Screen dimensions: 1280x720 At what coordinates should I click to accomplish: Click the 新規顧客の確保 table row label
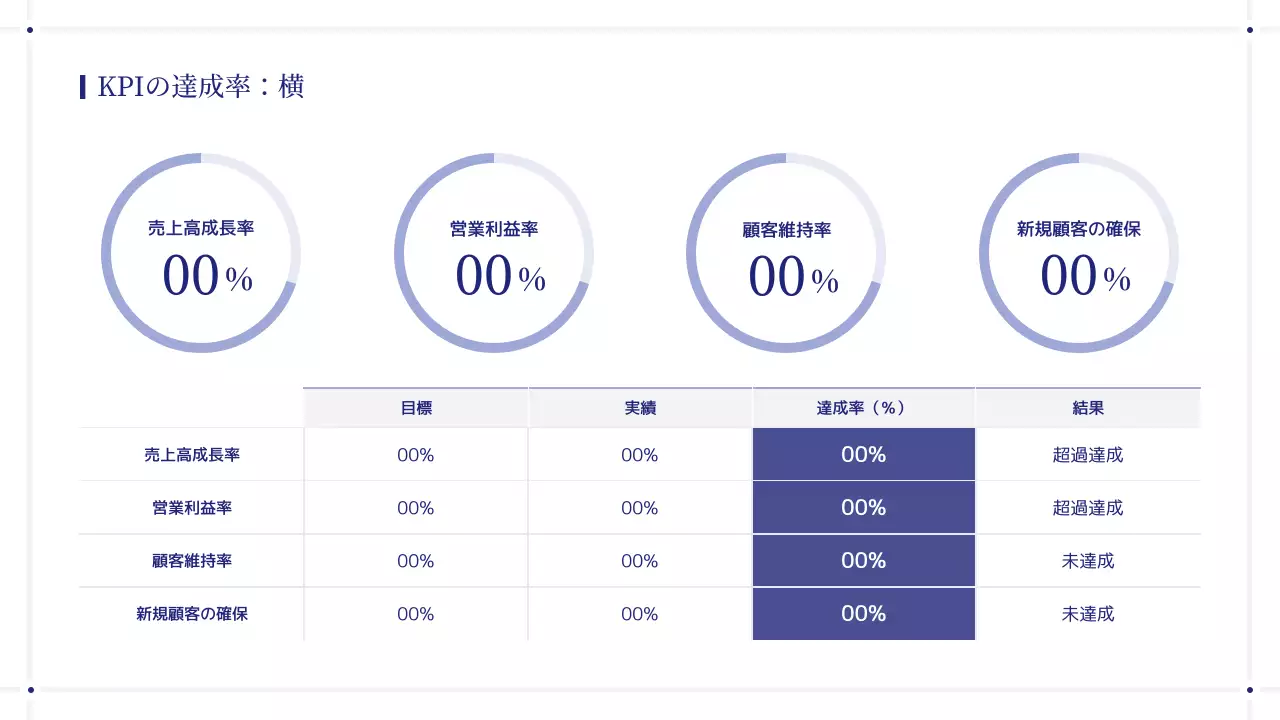pyautogui.click(x=192, y=614)
